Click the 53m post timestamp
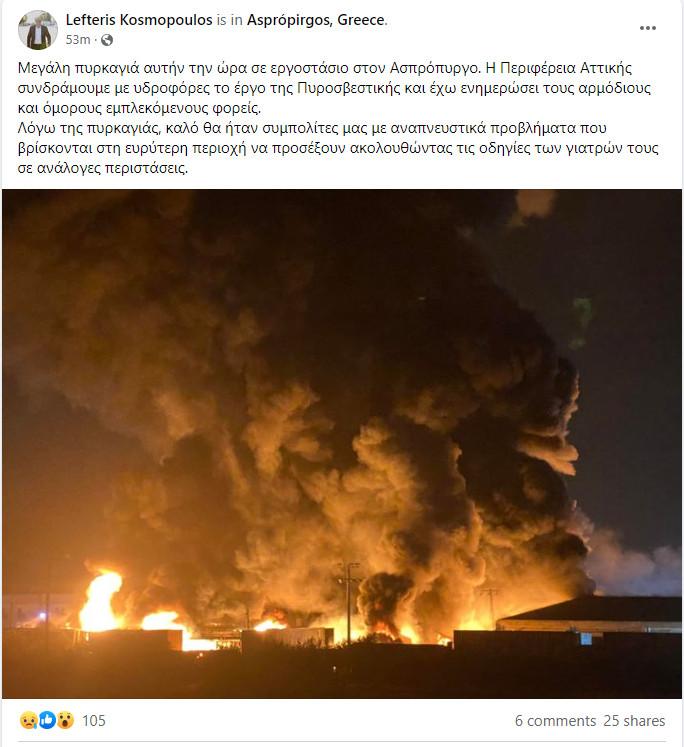The image size is (684, 747). (78, 40)
